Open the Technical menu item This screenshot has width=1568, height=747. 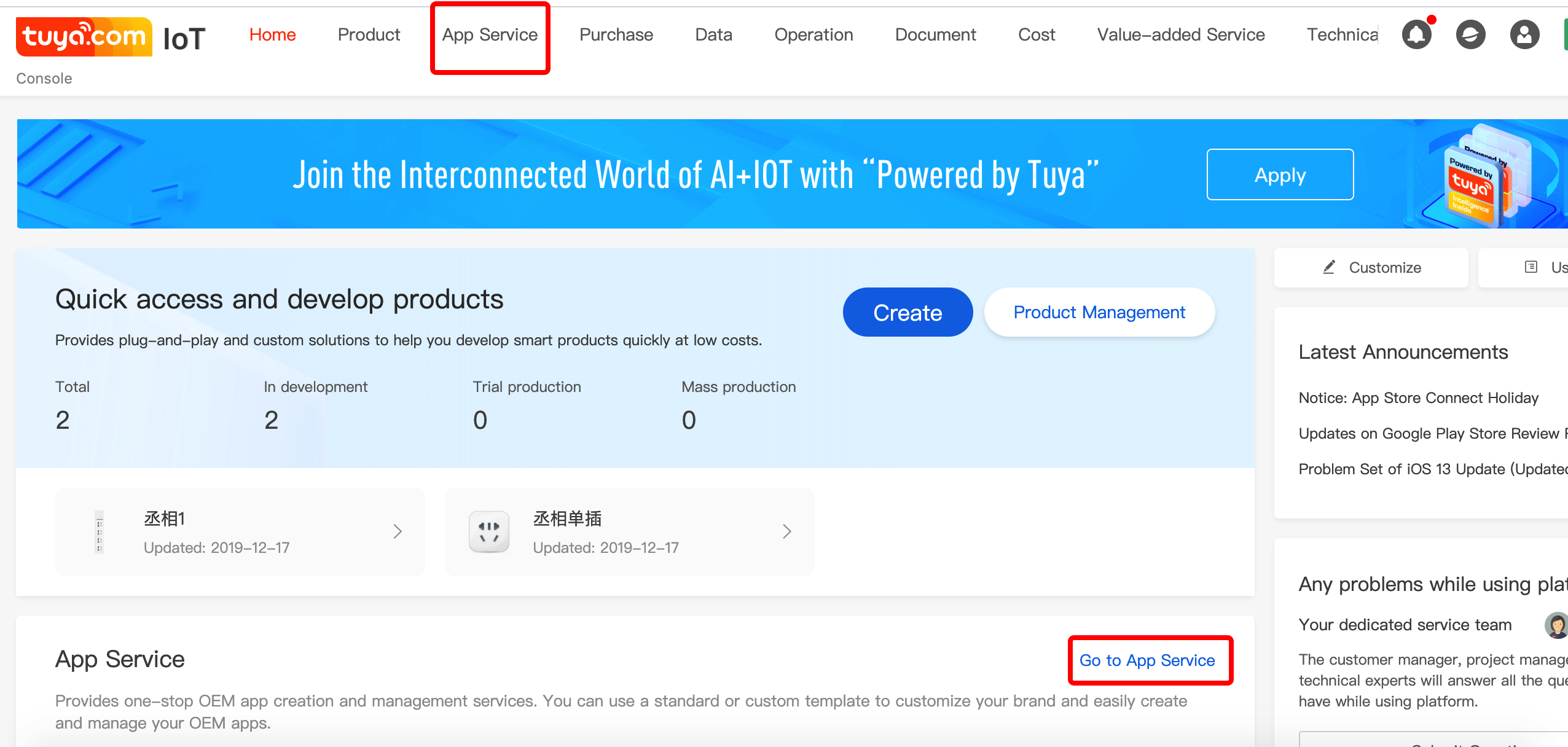[x=1343, y=34]
